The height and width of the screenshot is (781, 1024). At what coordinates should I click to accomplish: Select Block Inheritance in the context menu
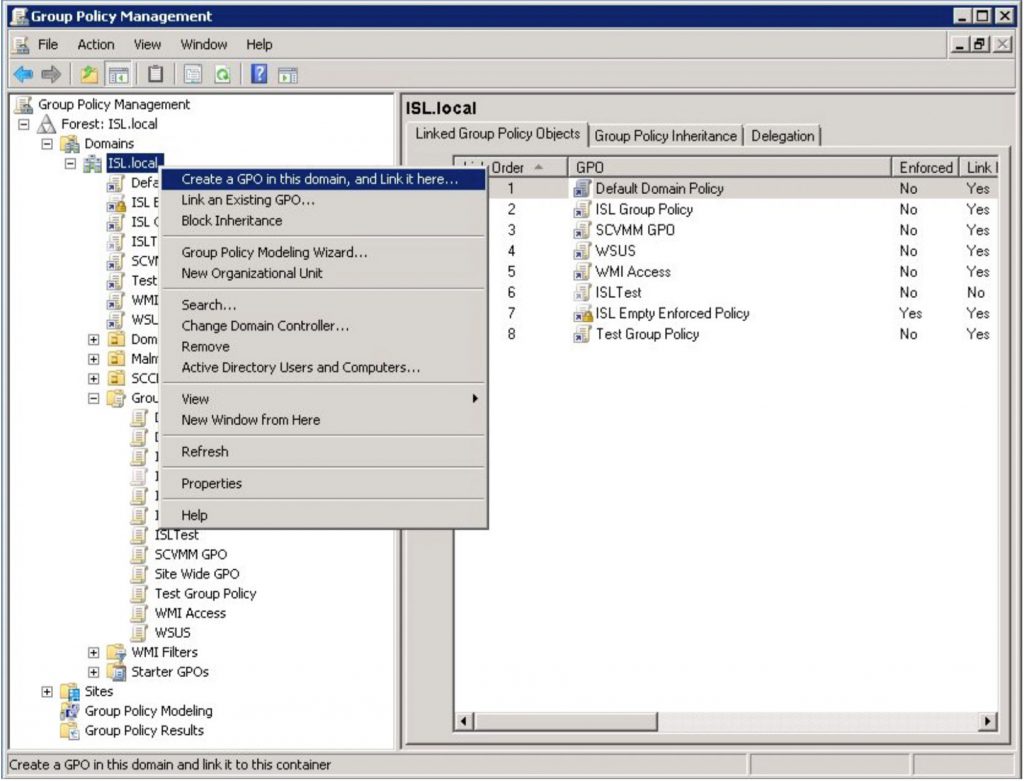pyautogui.click(x=232, y=220)
